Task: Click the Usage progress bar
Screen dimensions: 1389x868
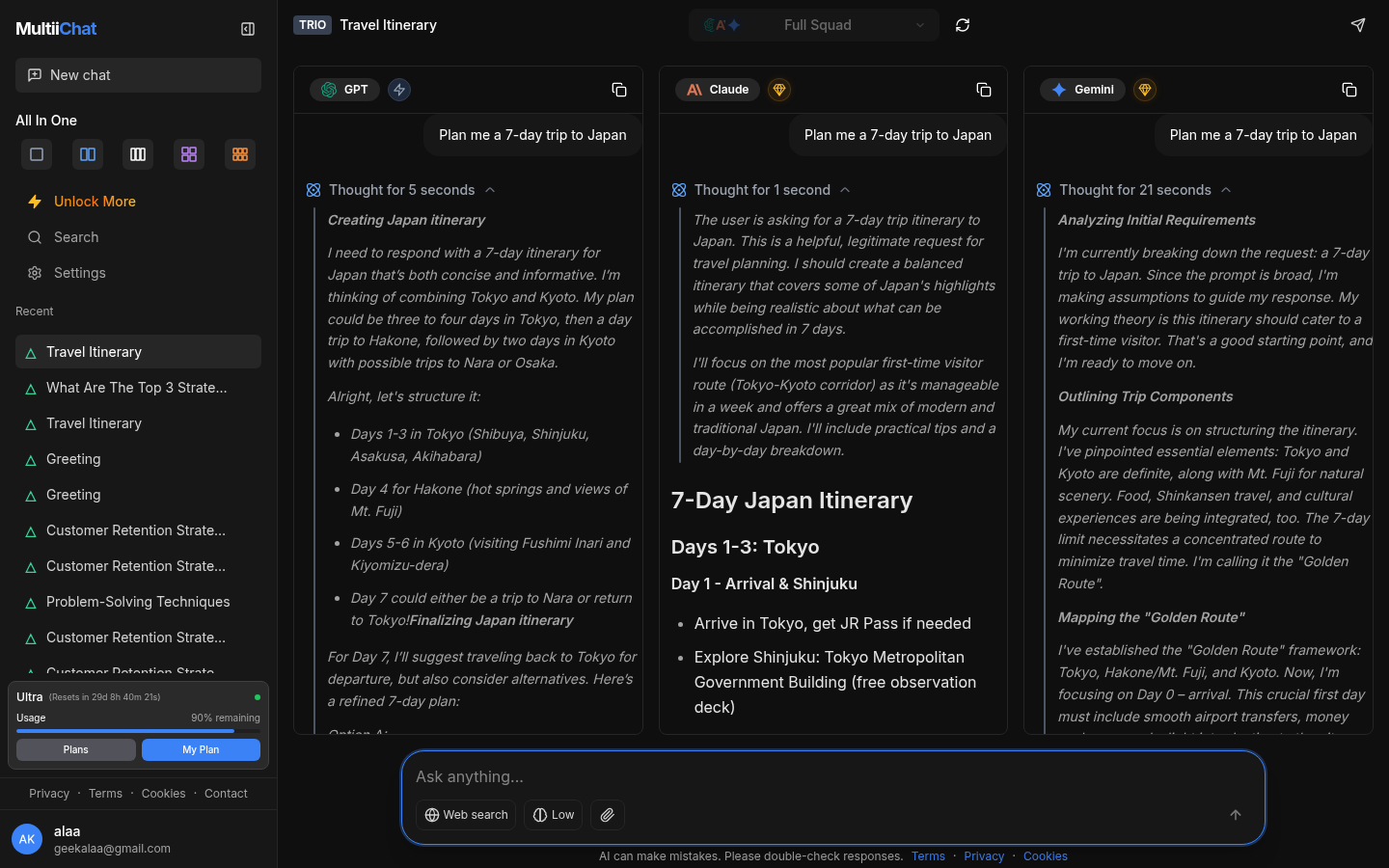Action: point(138,731)
